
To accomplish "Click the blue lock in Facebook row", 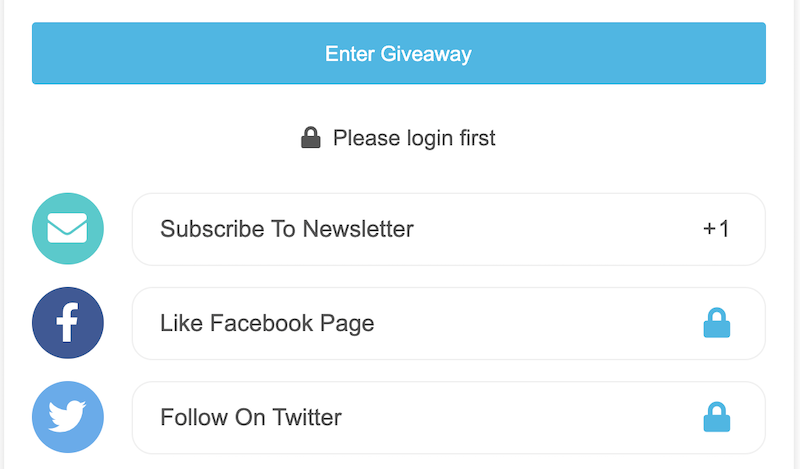I will point(717,323).
